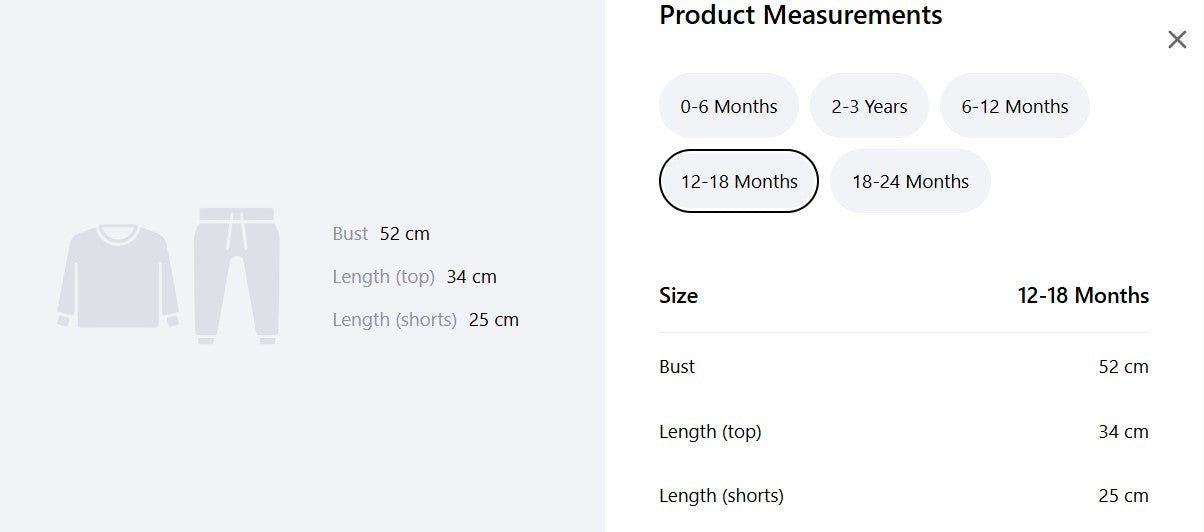Click the gray Length (top) label beside illustration
The width and height of the screenshot is (1204, 532).
pyautogui.click(x=383, y=277)
